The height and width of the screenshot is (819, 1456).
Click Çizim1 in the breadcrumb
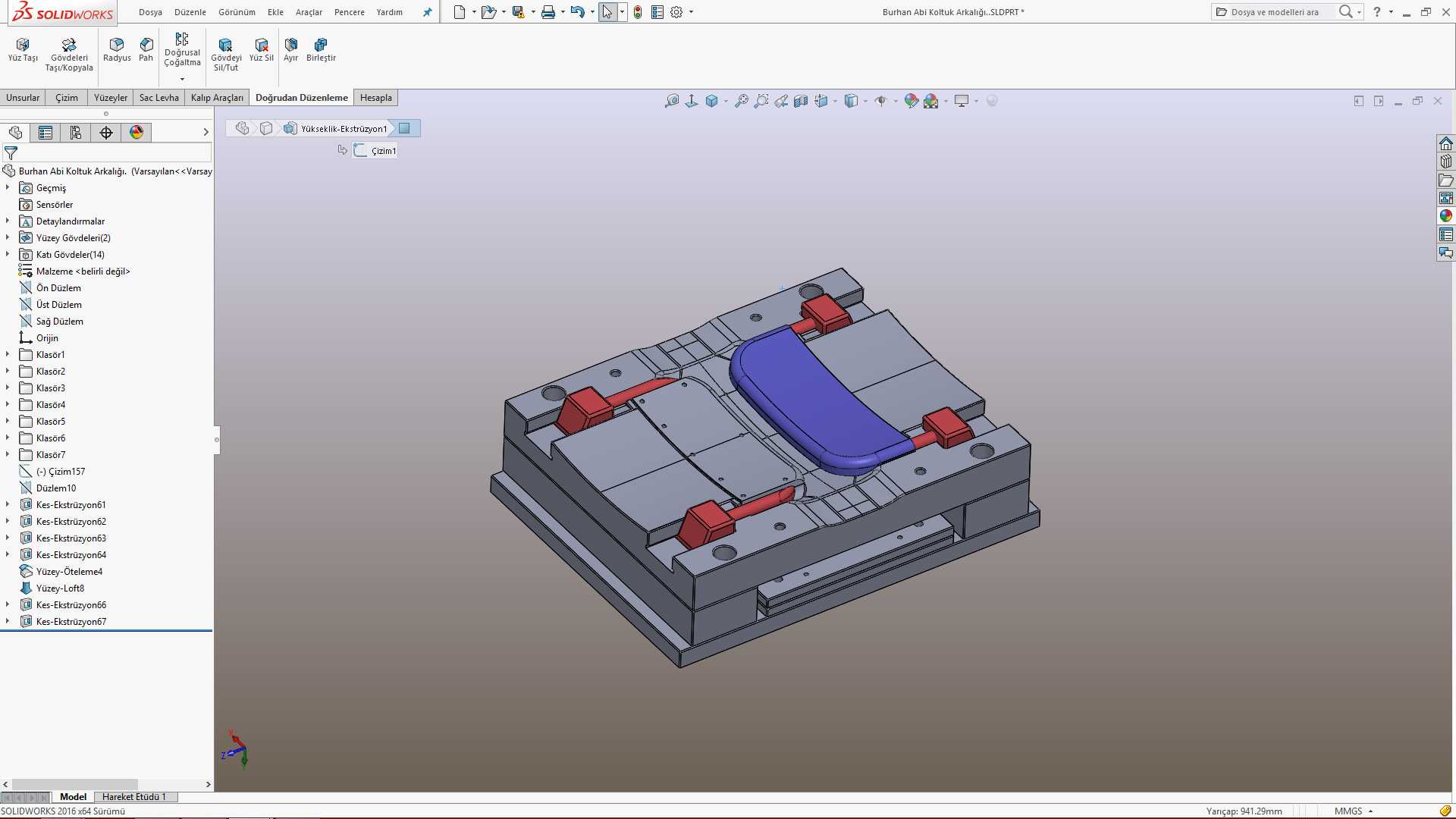[384, 151]
